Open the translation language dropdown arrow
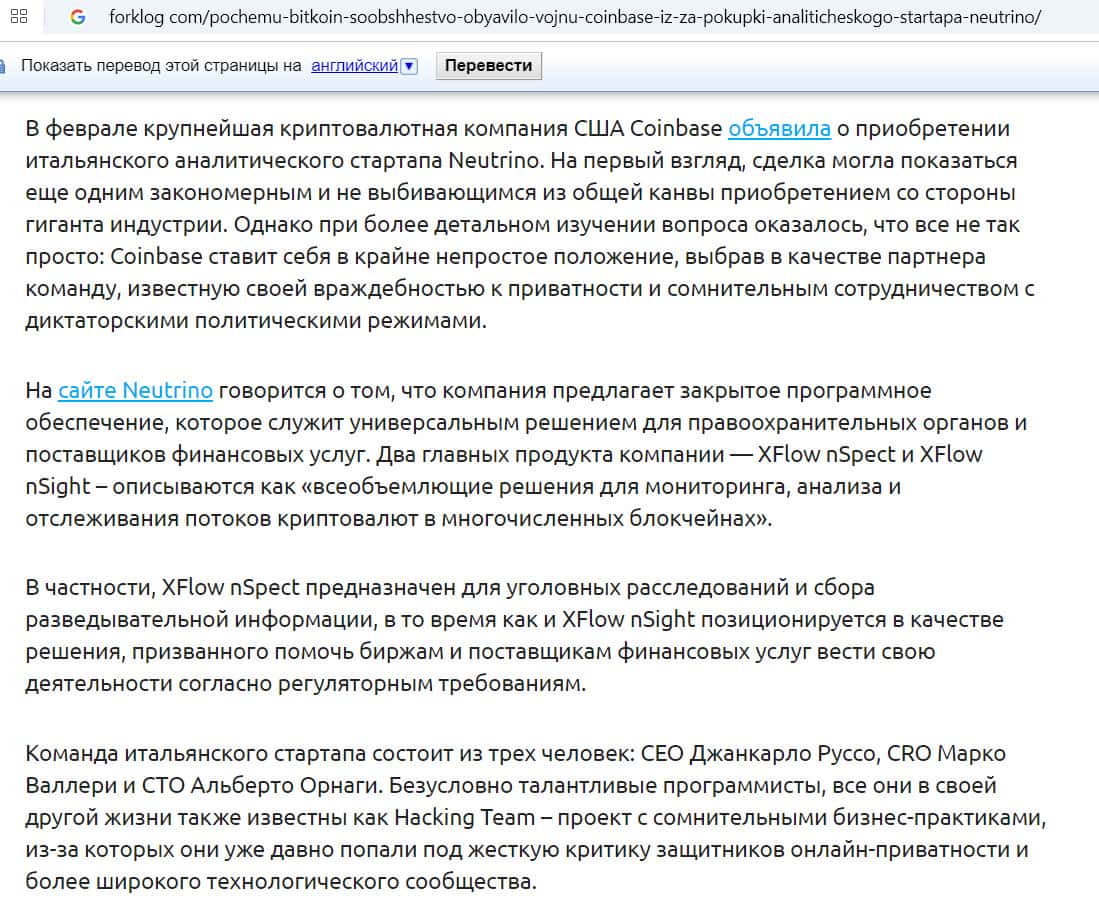The height and width of the screenshot is (917, 1099). (409, 66)
